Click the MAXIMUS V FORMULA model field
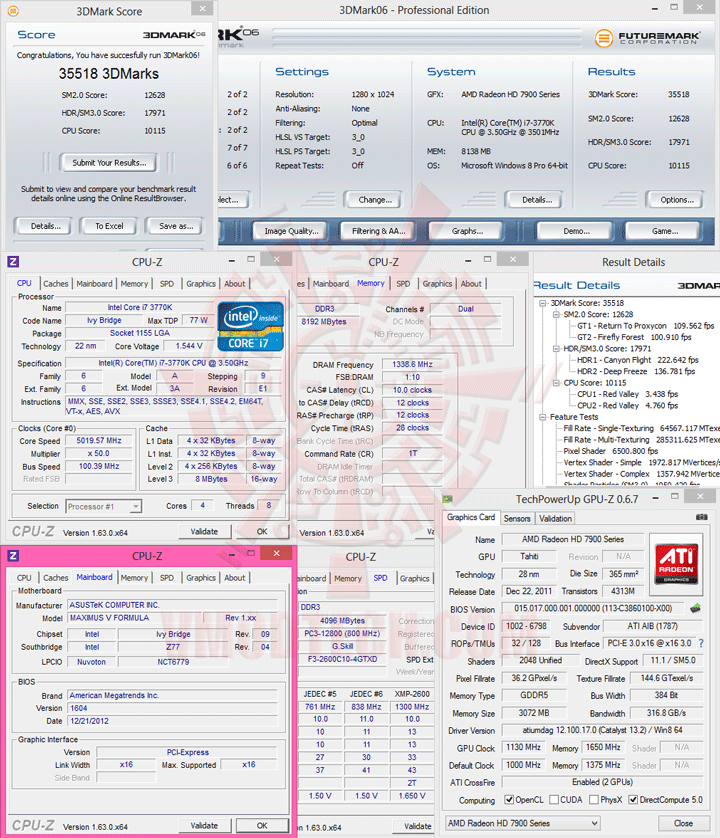 tap(135, 618)
